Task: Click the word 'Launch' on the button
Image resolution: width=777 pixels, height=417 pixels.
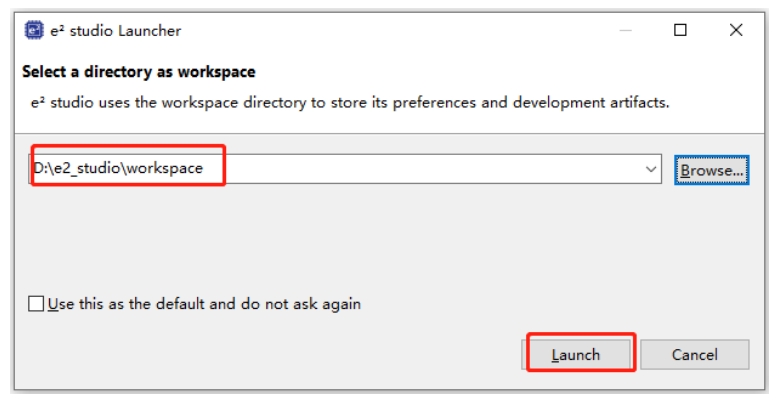Action: pyautogui.click(x=577, y=355)
